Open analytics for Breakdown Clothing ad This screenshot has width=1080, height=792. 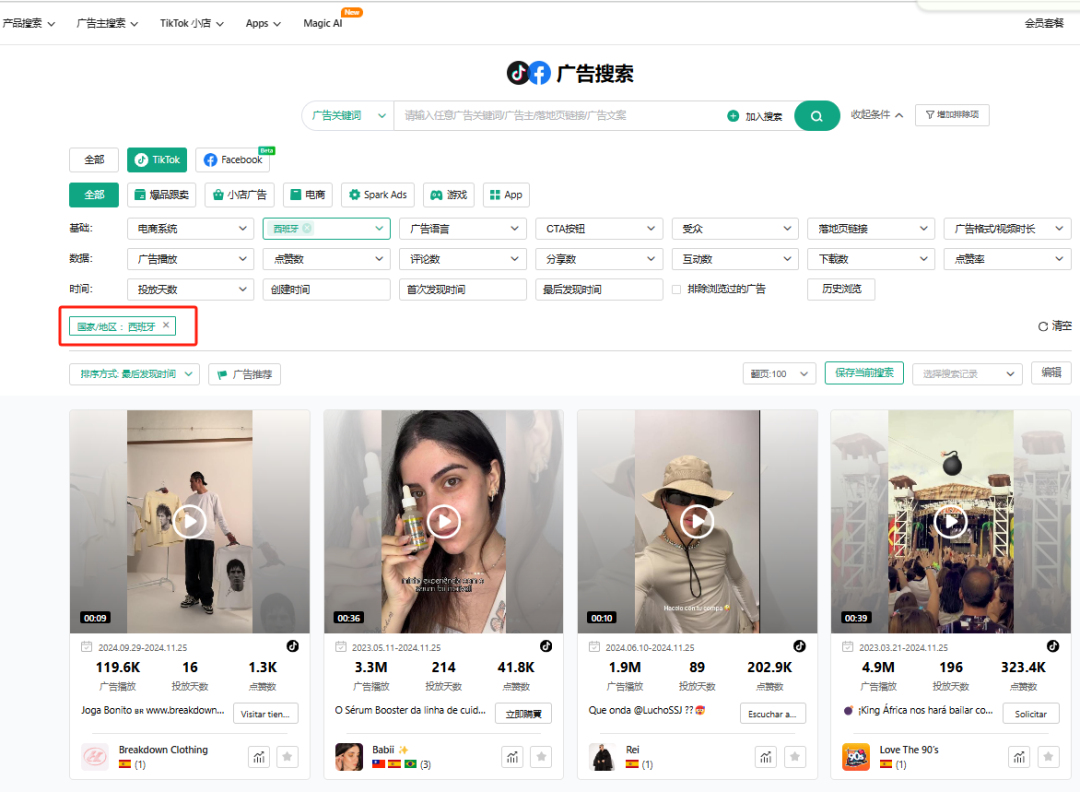[x=258, y=757]
